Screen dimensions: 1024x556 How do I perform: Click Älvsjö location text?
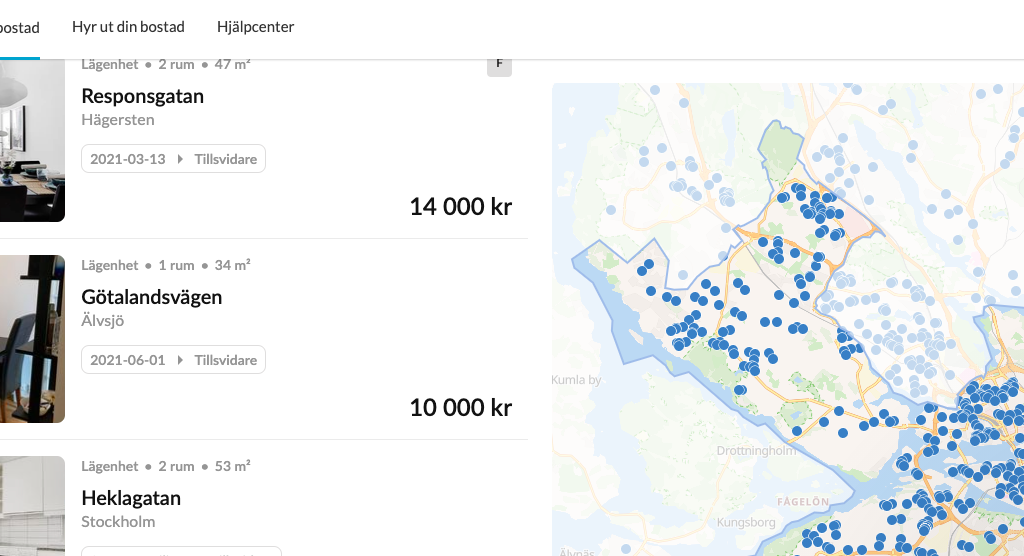pos(103,321)
